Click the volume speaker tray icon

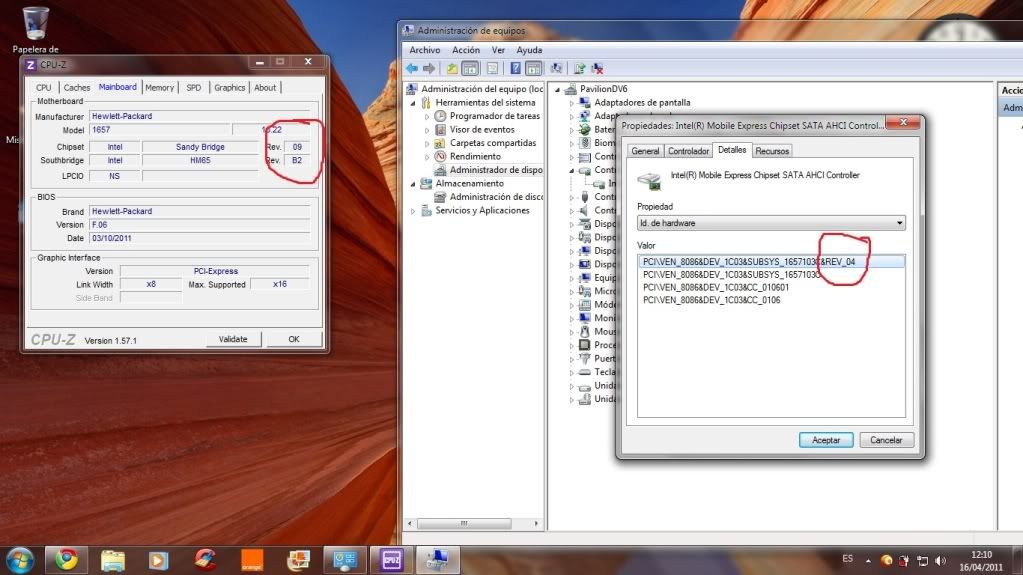coord(940,561)
